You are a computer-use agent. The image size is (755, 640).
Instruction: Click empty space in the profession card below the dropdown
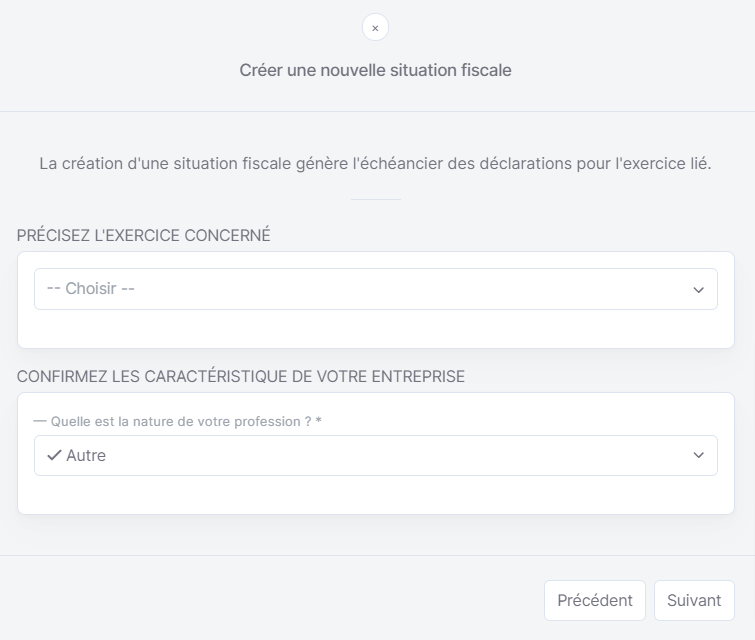[376, 495]
